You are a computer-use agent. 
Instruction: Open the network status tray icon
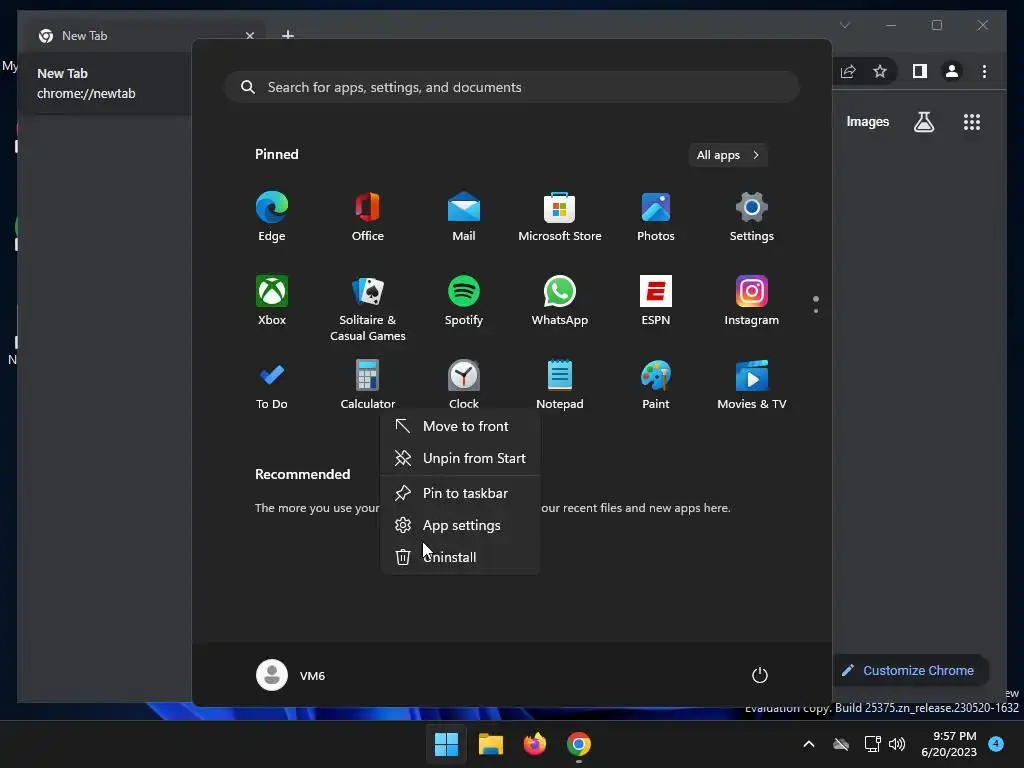click(872, 744)
